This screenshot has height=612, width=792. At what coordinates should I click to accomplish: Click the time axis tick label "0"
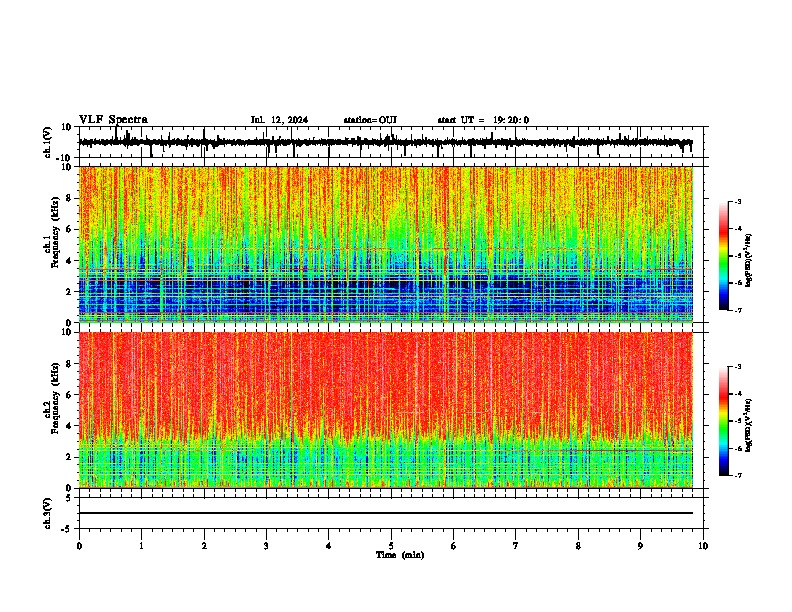(79, 546)
